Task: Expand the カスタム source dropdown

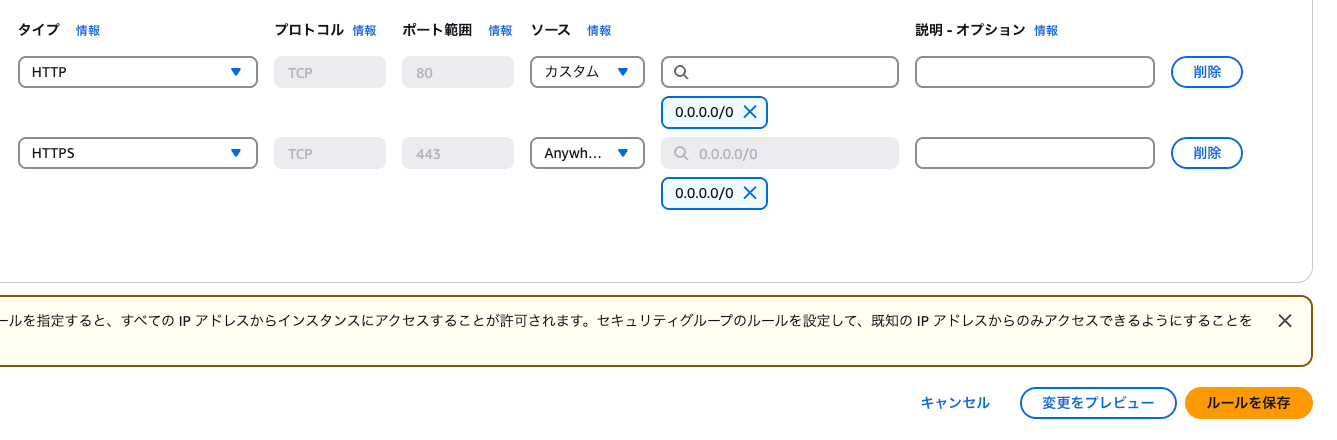Action: tap(587, 72)
